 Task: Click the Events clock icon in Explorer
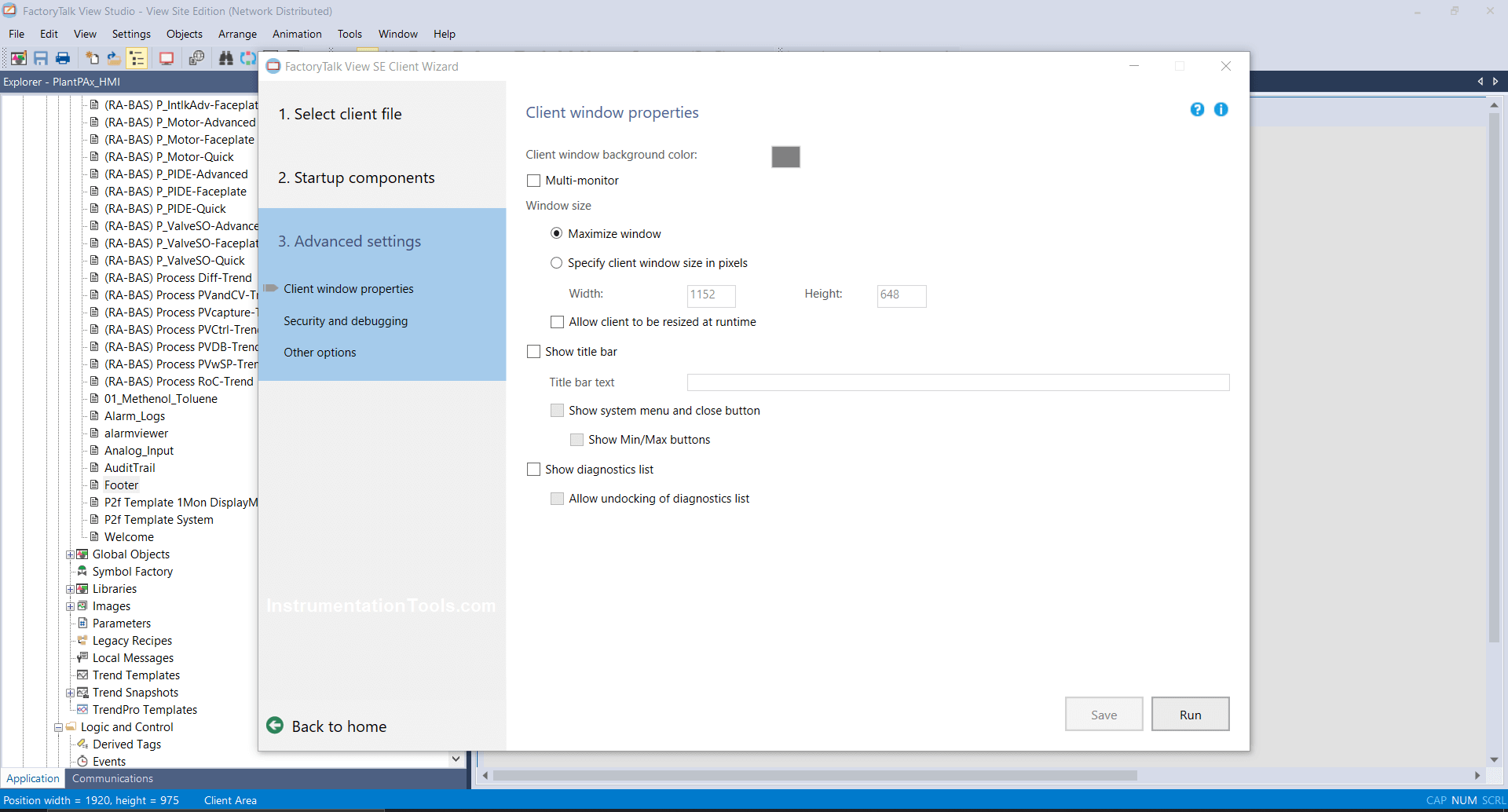coord(82,761)
